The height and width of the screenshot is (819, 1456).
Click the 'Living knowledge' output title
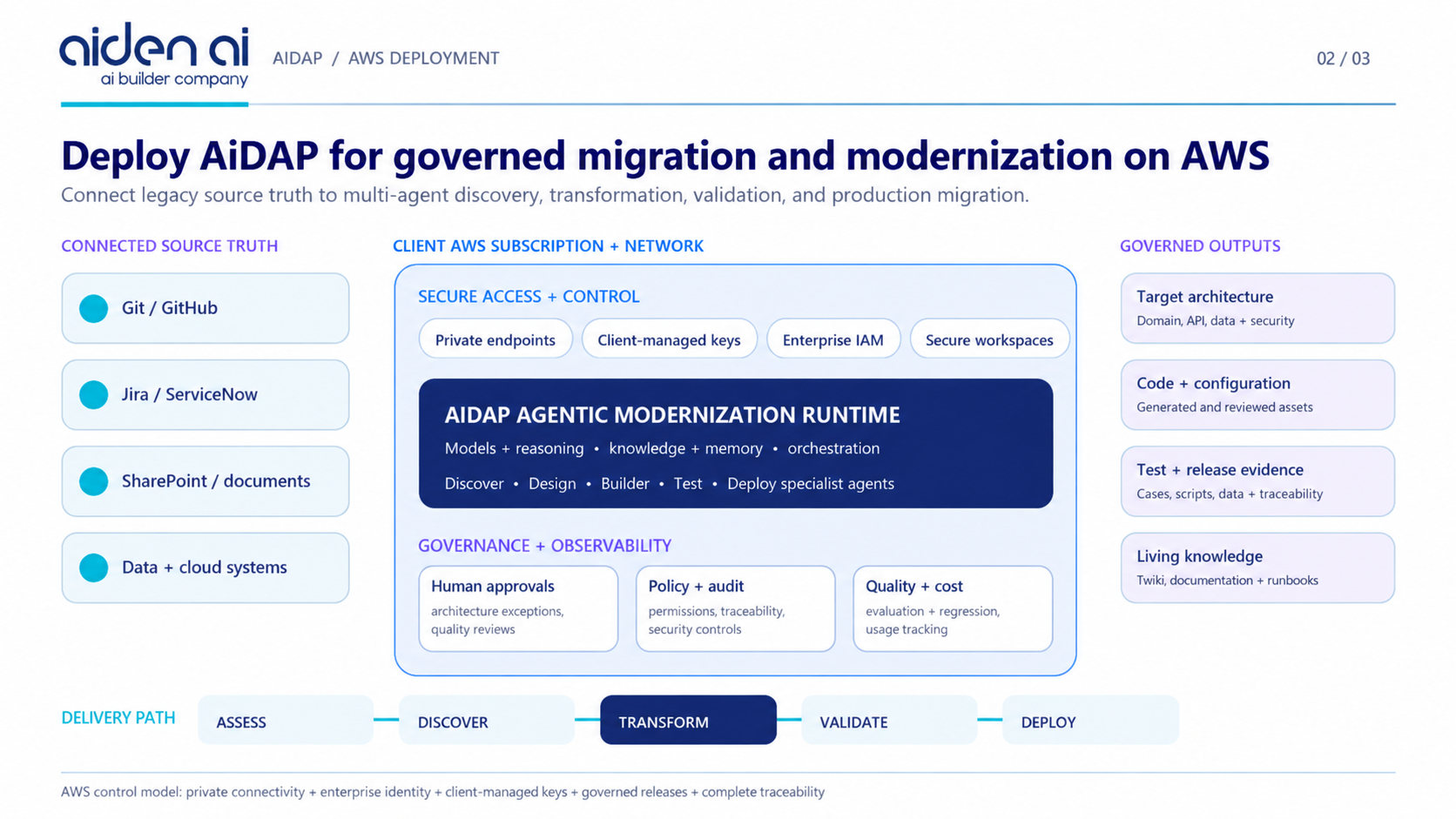pos(1200,556)
